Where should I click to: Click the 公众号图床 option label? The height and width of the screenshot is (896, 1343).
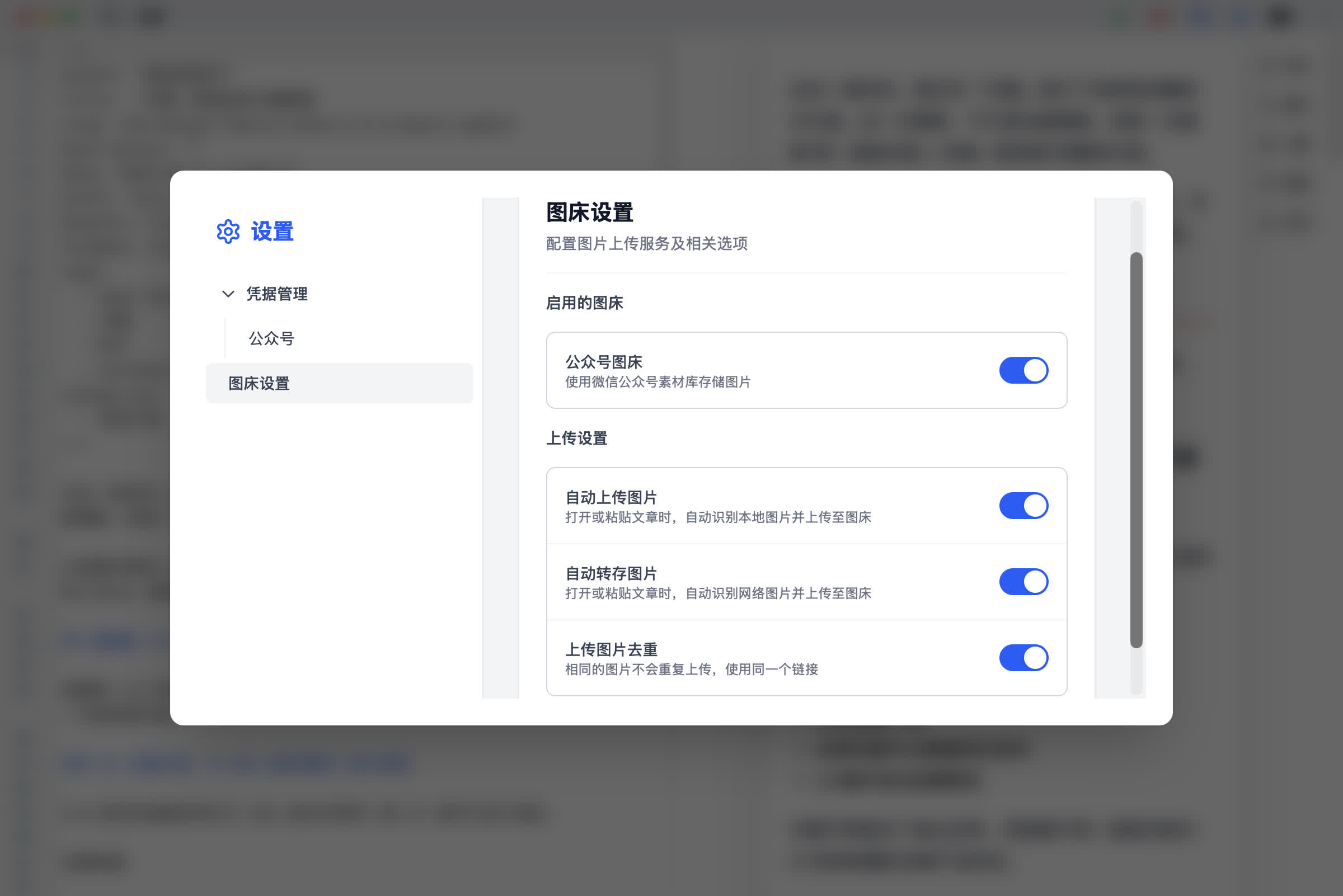(x=604, y=362)
